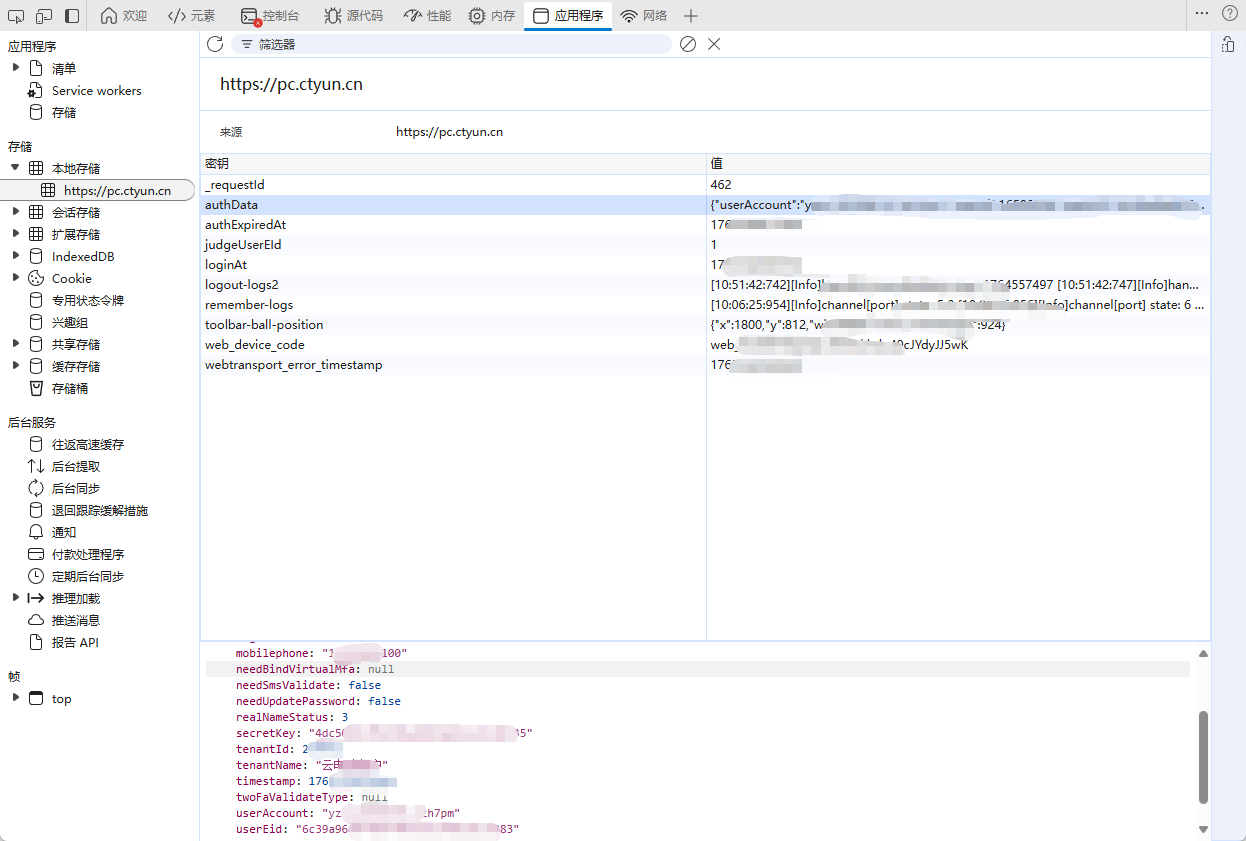Screen dimensions: 1246x841
Task: Expand the top frame node
Action: pos(16,698)
